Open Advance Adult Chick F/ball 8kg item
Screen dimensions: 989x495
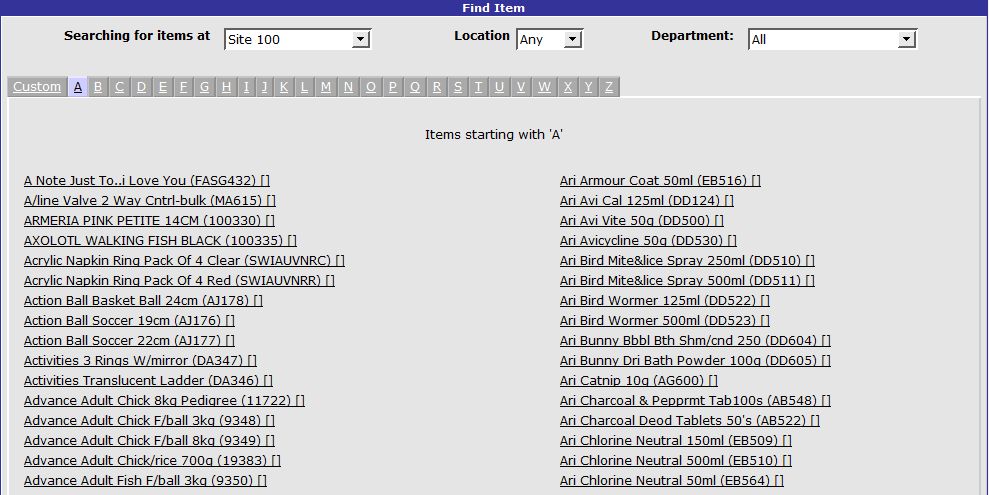point(149,441)
